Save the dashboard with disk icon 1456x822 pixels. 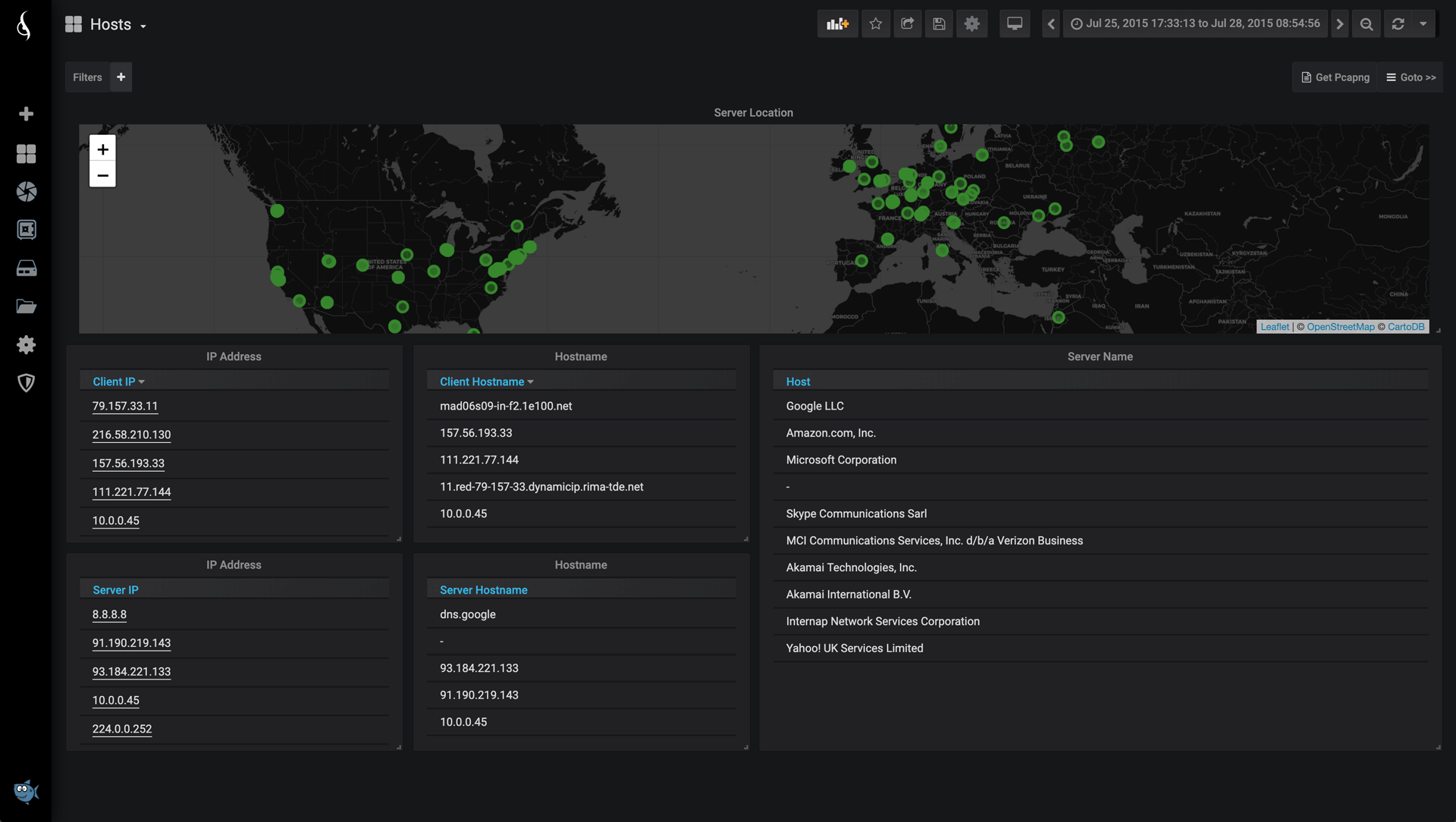click(x=939, y=24)
